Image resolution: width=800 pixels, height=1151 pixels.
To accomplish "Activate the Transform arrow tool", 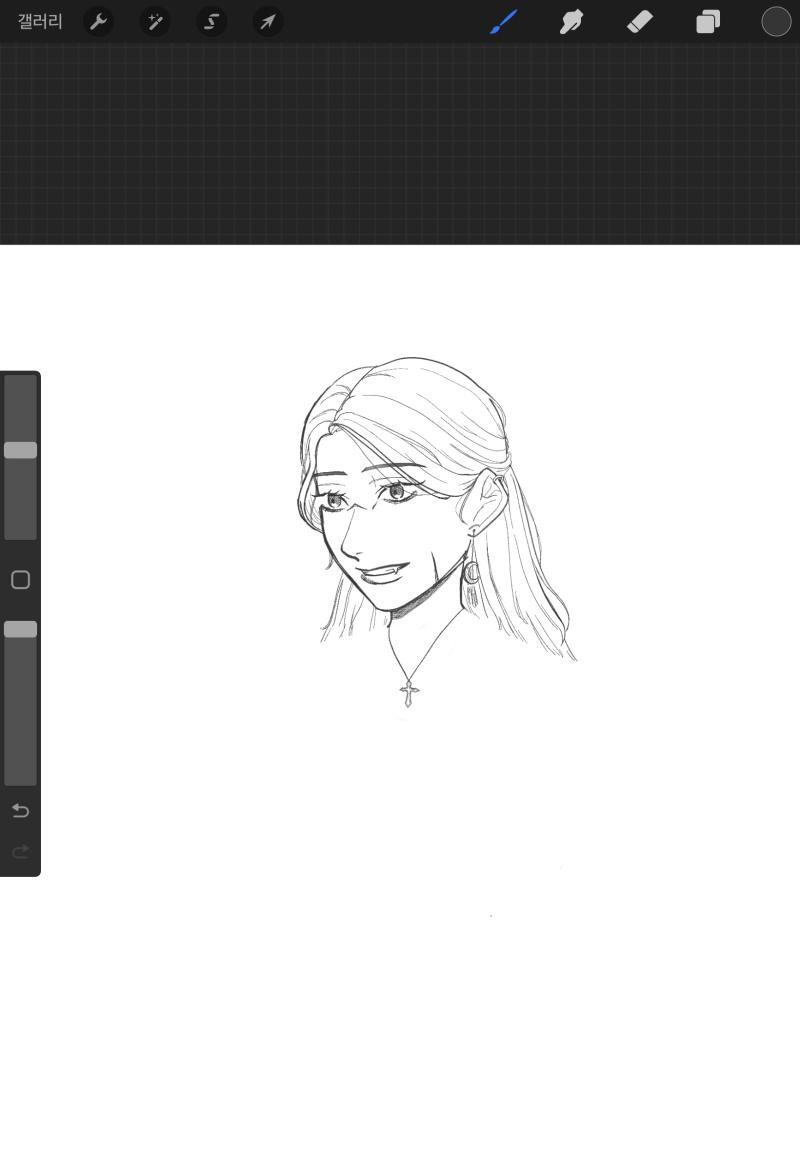I will pos(268,22).
